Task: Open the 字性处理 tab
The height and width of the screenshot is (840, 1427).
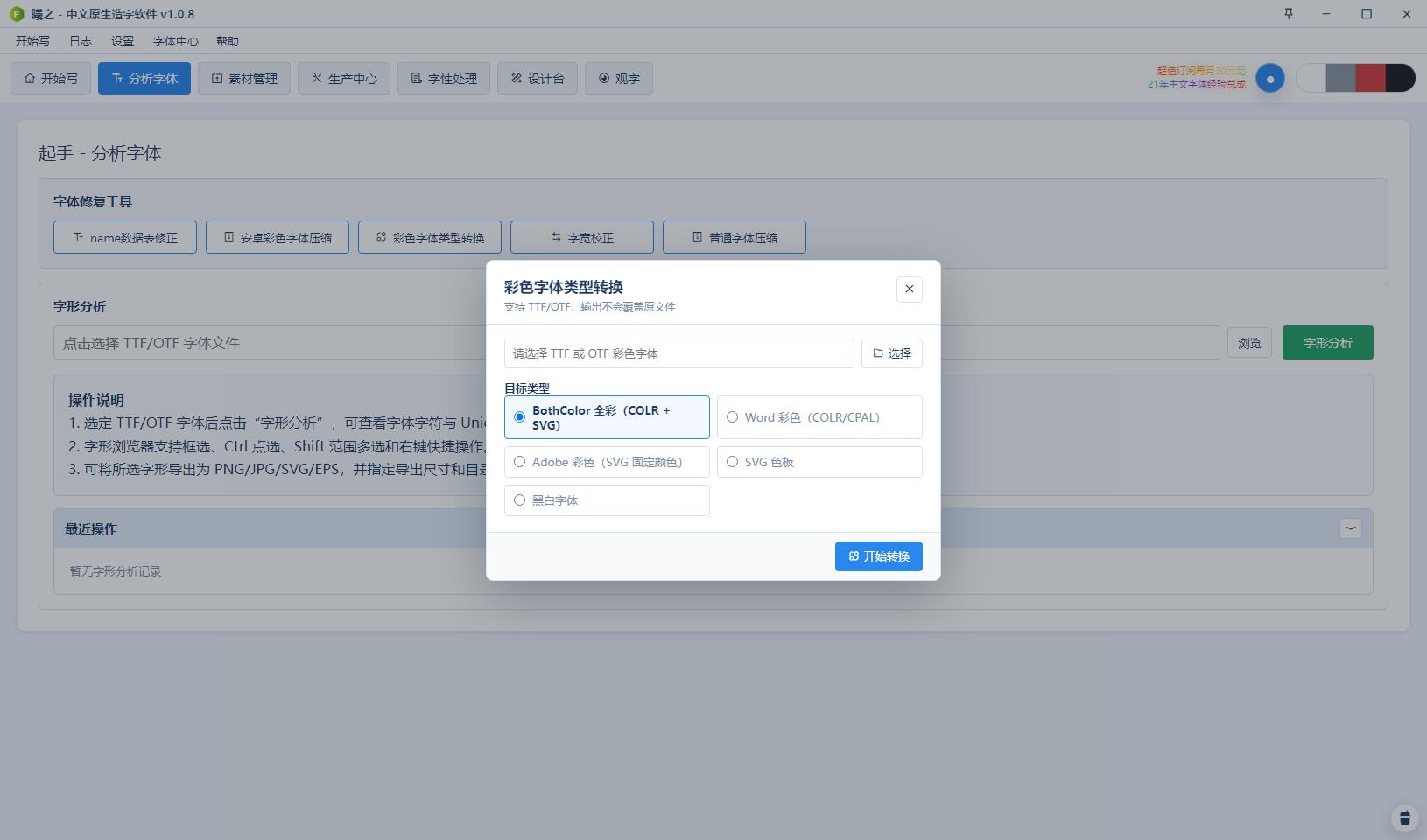Action: pos(444,79)
